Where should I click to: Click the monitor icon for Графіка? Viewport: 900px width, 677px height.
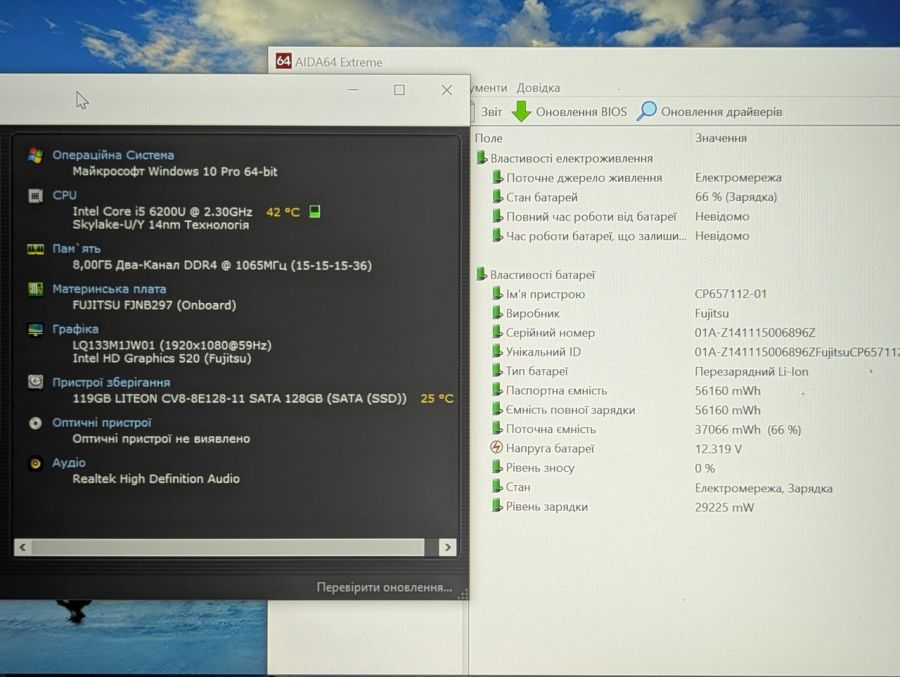35,330
